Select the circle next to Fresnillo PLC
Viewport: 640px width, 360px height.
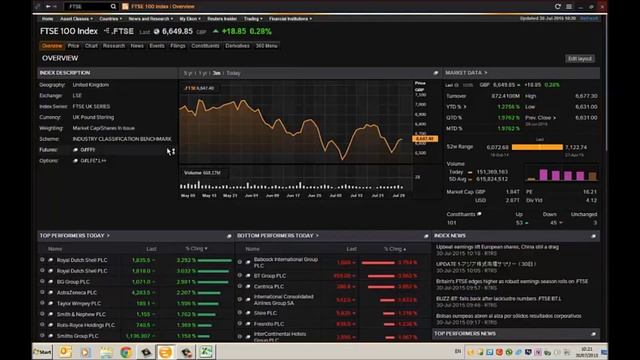[x=240, y=324]
